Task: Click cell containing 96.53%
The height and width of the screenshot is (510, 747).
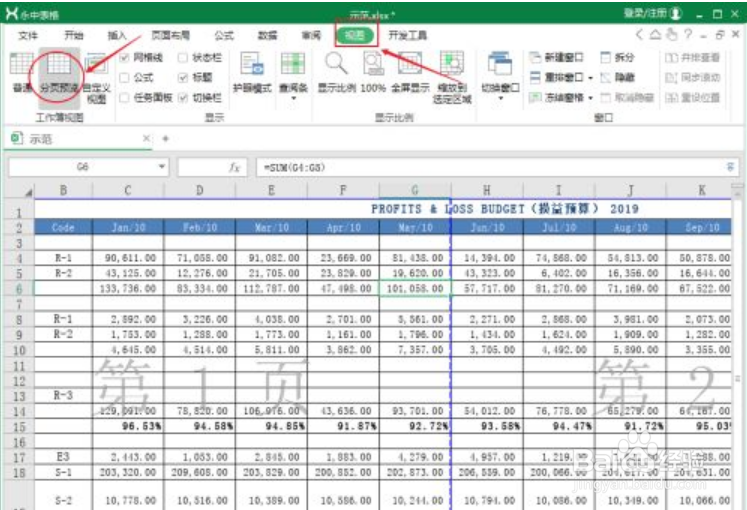Action: [128, 426]
